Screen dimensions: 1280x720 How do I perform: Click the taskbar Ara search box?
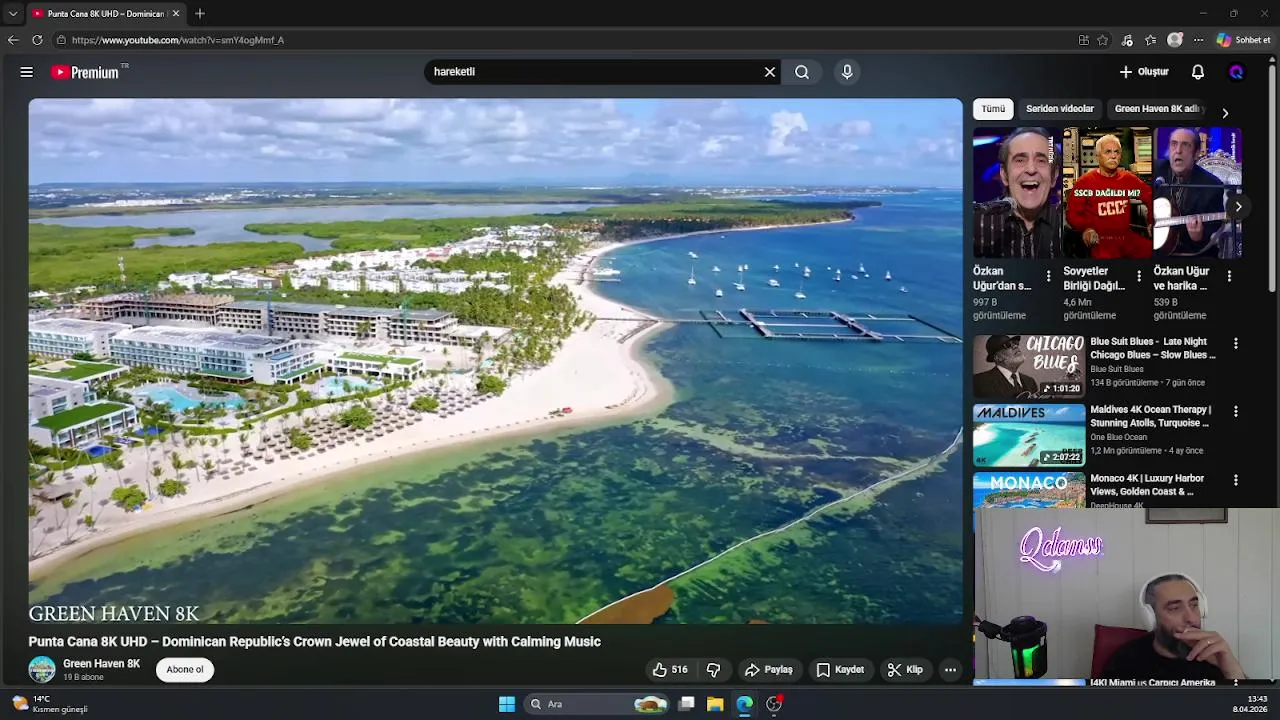[596, 704]
